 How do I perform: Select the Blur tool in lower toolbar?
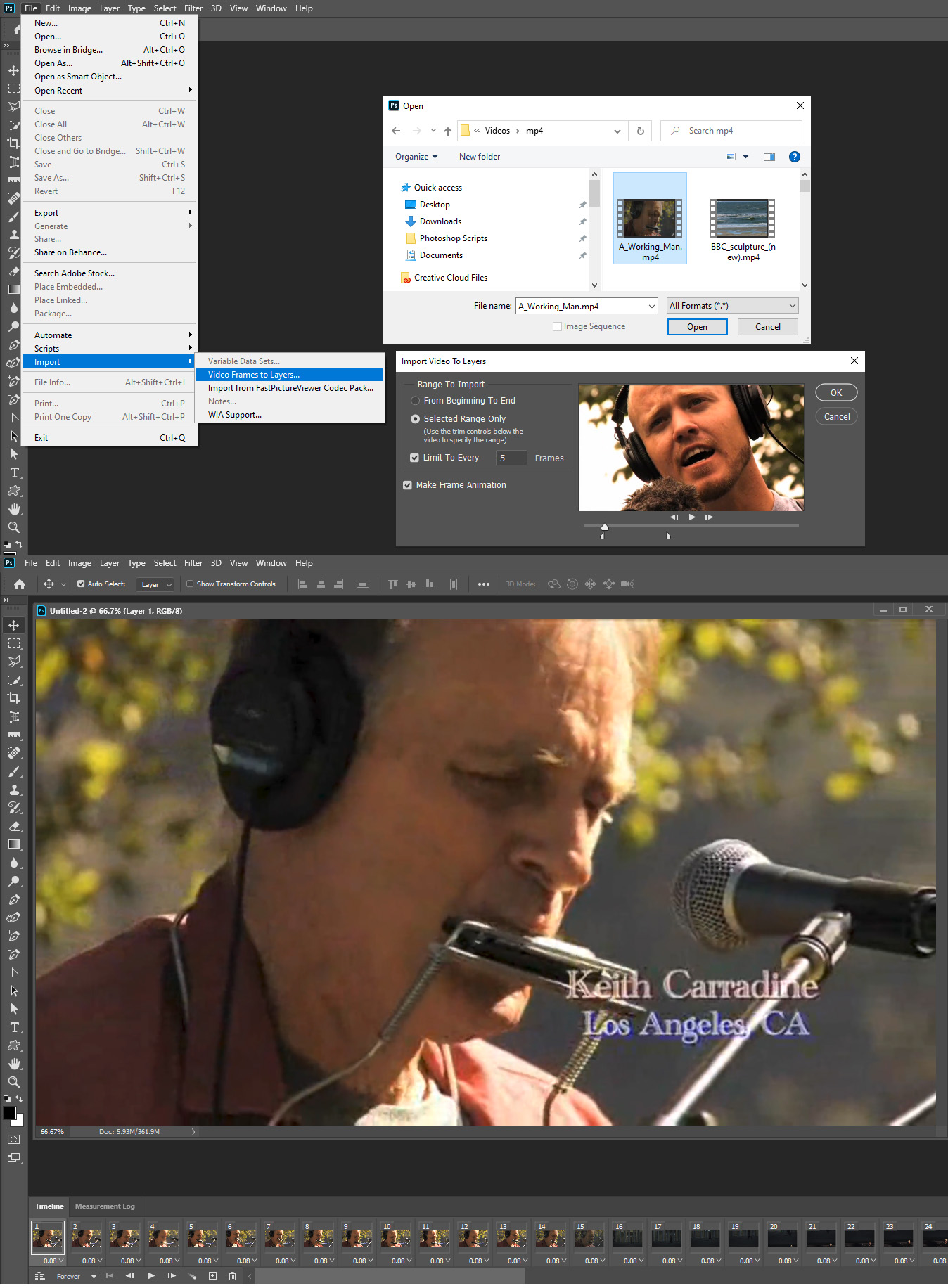tap(14, 863)
